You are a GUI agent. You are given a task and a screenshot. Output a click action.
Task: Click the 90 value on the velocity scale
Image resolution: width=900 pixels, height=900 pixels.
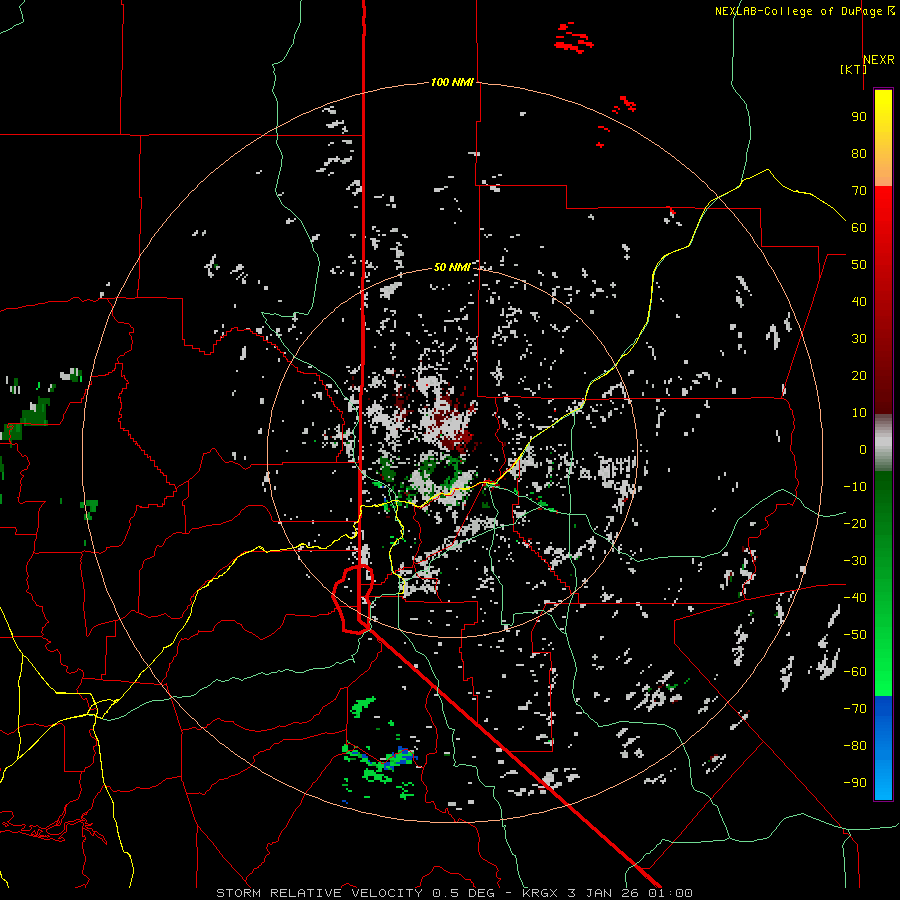859,117
